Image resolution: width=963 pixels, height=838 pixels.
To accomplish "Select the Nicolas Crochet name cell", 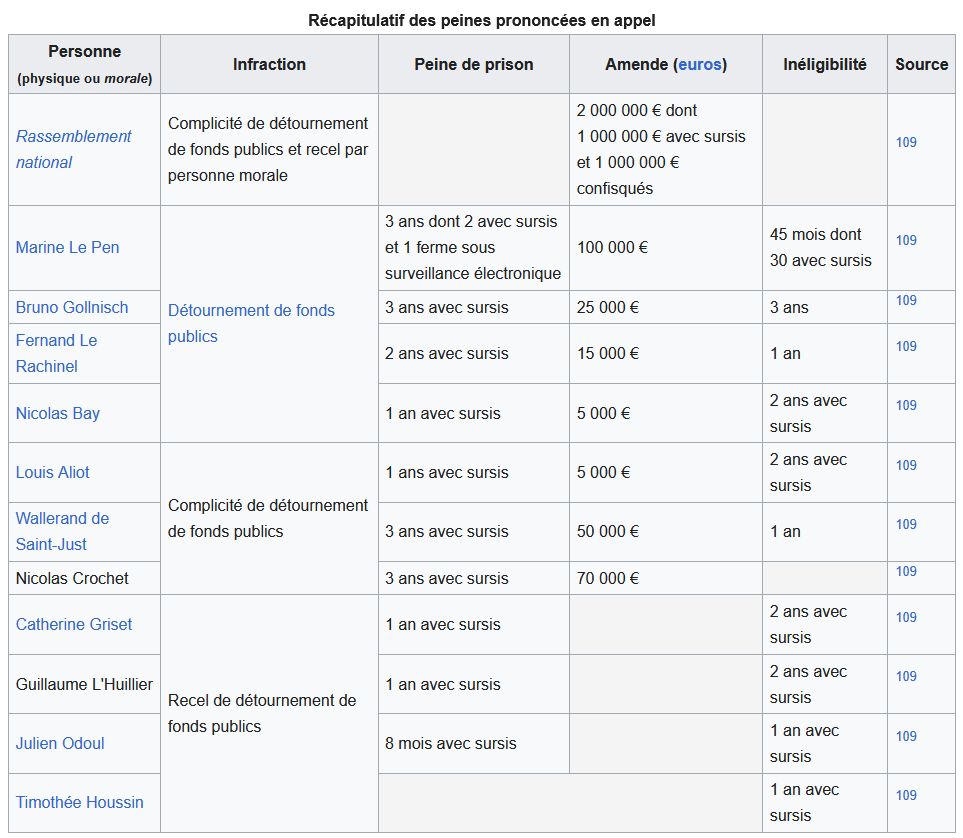I will [85, 578].
